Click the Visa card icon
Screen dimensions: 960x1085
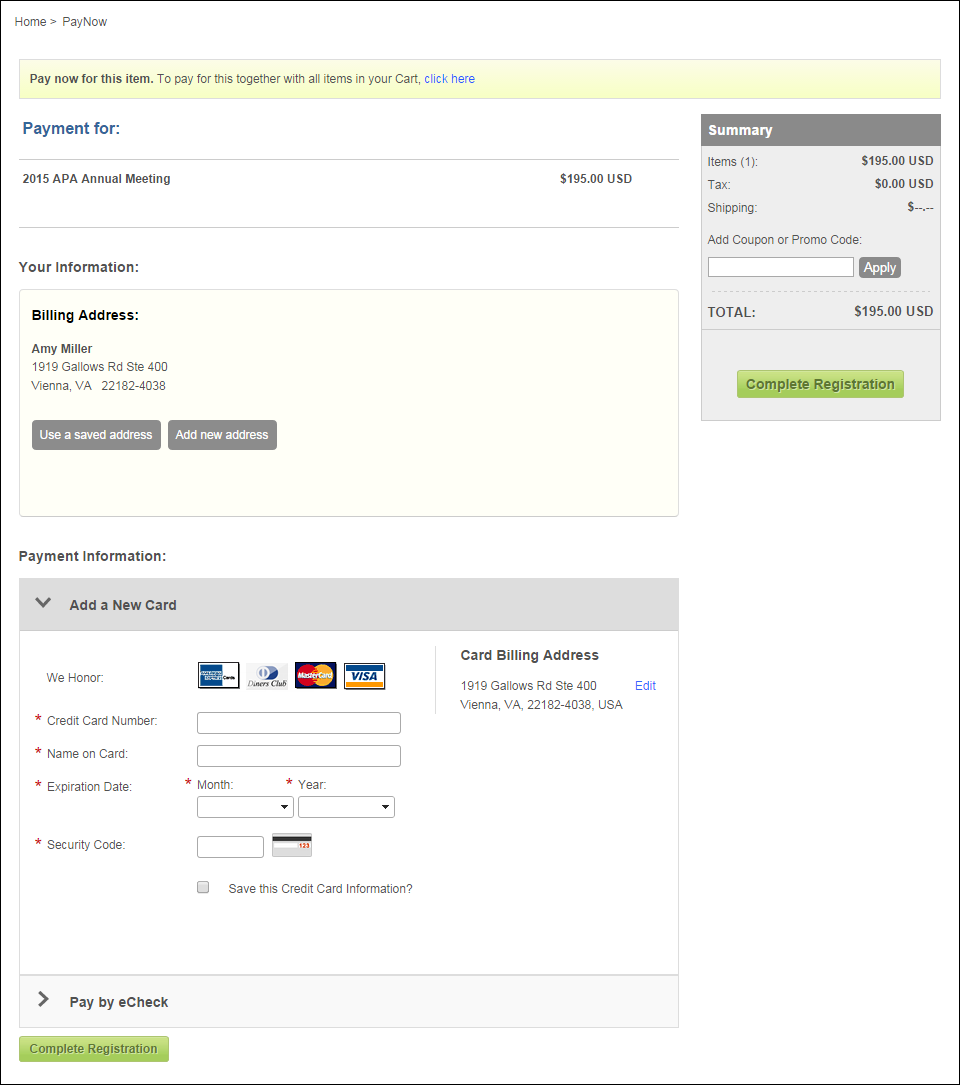[364, 676]
